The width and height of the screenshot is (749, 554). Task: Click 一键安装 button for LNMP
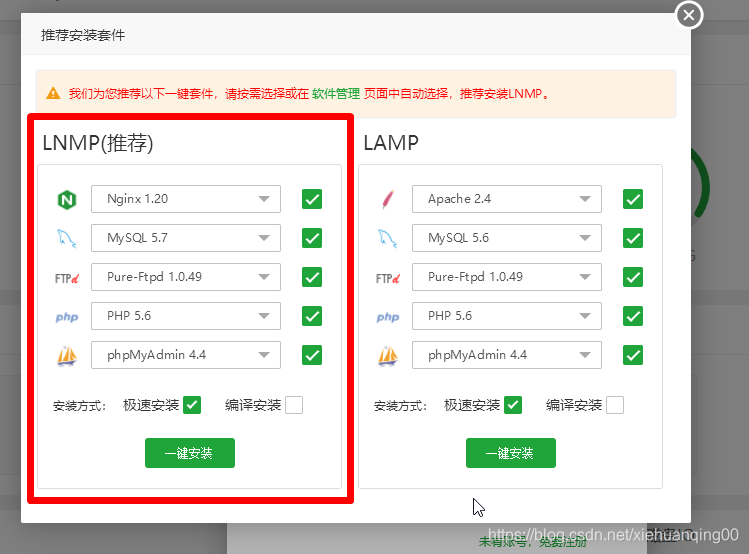190,453
